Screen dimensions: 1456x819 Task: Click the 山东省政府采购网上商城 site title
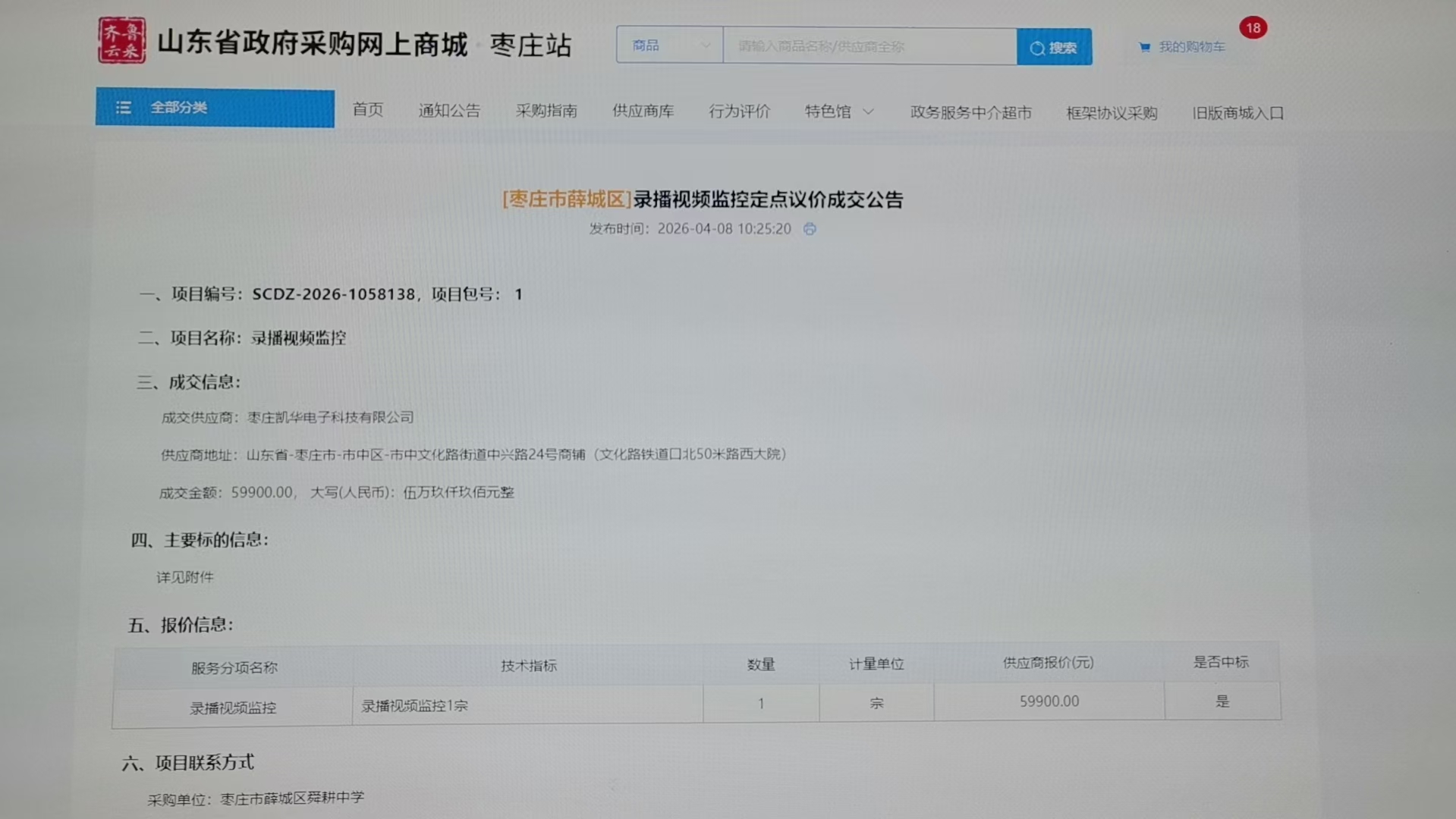pyautogui.click(x=313, y=44)
